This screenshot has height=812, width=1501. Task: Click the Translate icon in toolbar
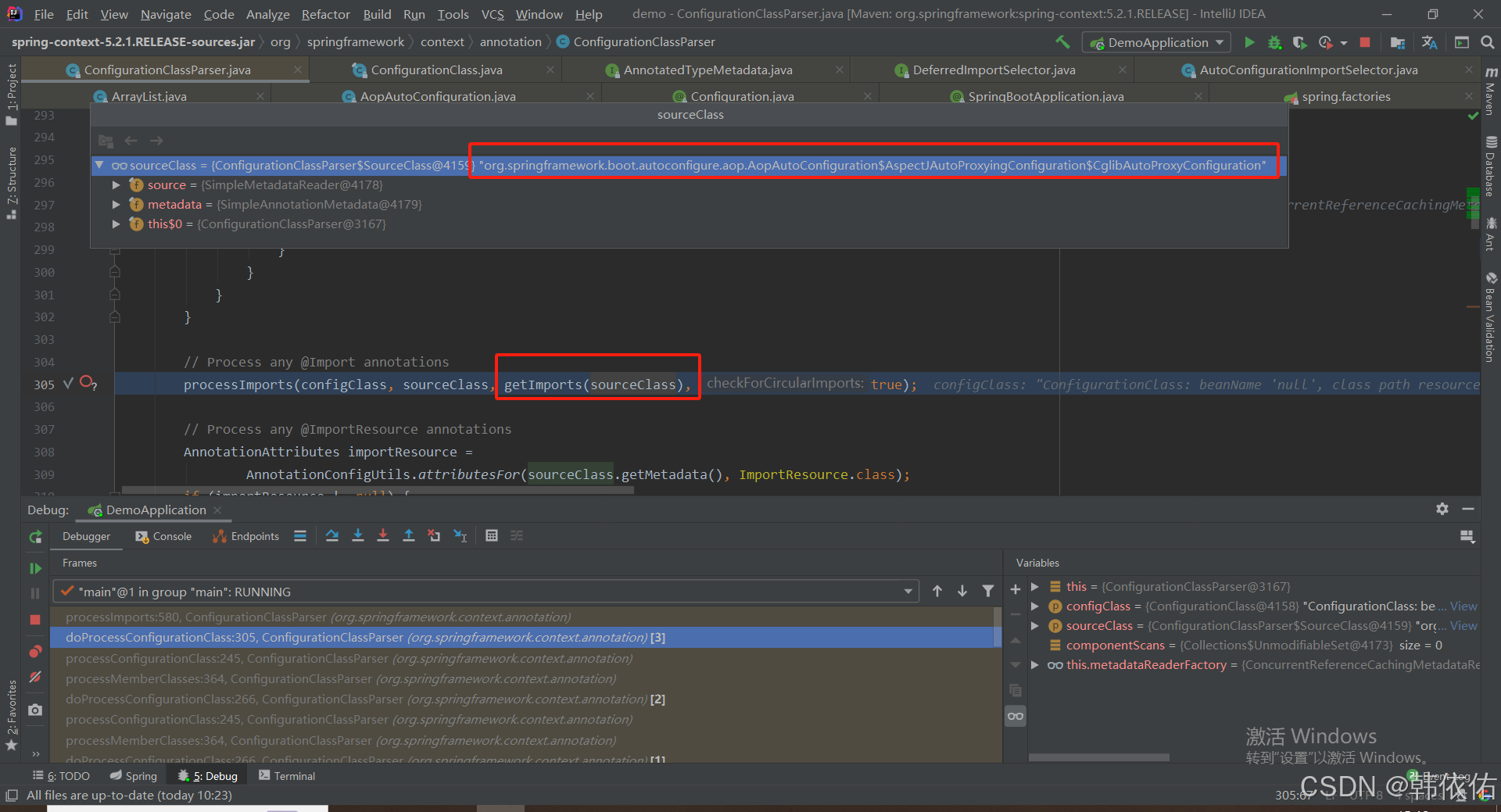coord(1430,42)
